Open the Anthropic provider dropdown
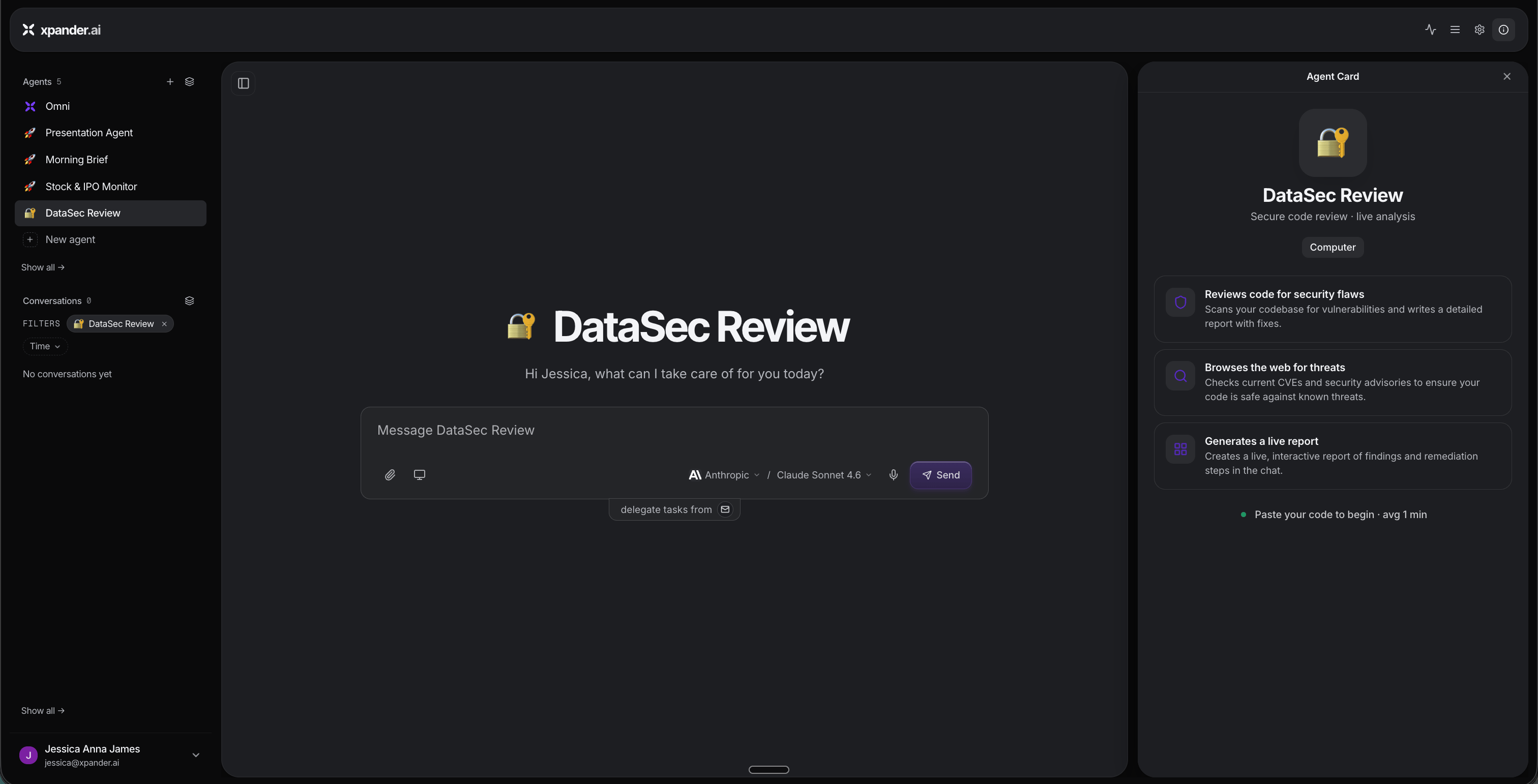The height and width of the screenshot is (784, 1538). (724, 475)
